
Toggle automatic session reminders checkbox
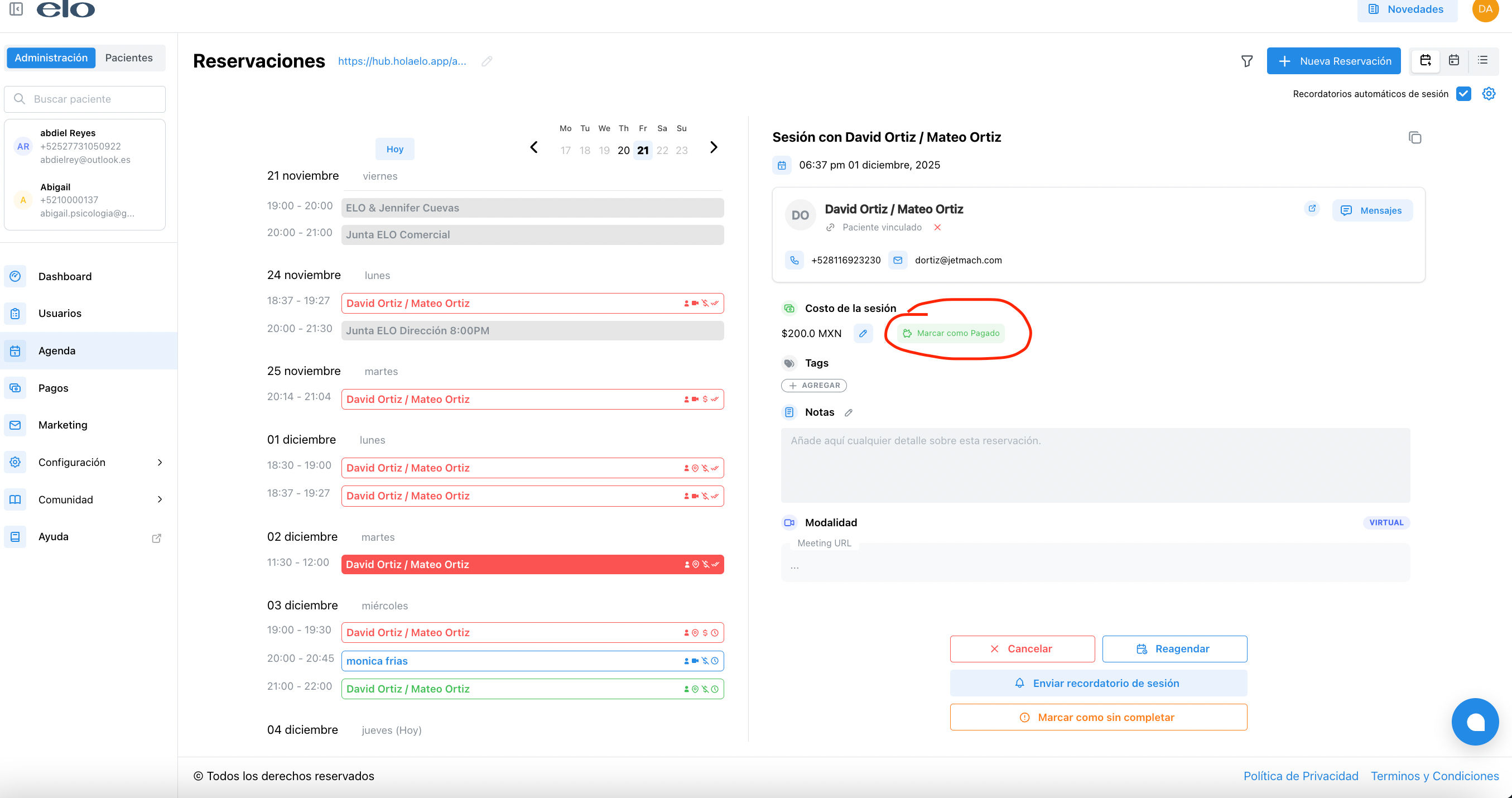coord(1463,94)
